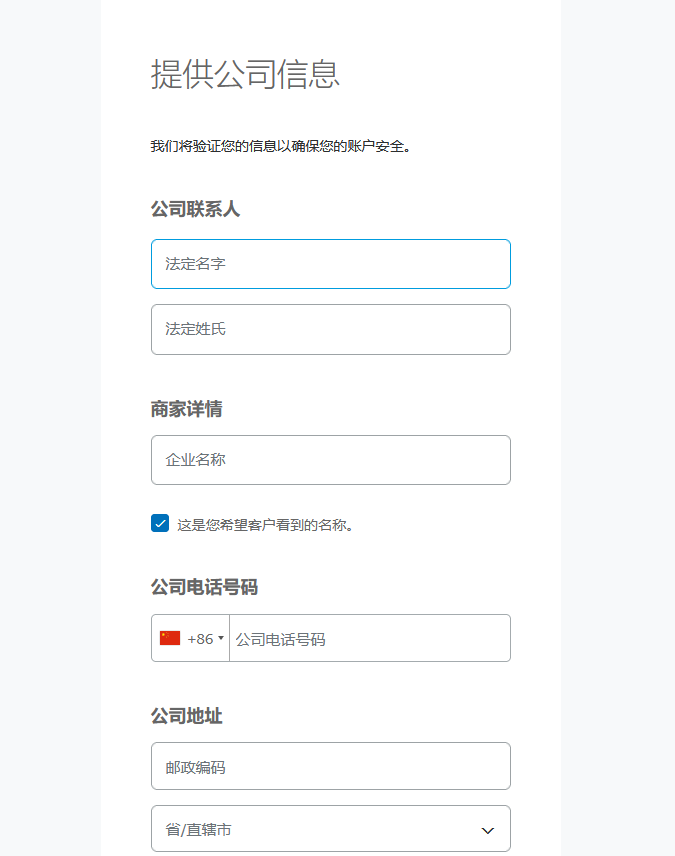Click inside the 法定名字 field
675x856 pixels.
tap(330, 263)
